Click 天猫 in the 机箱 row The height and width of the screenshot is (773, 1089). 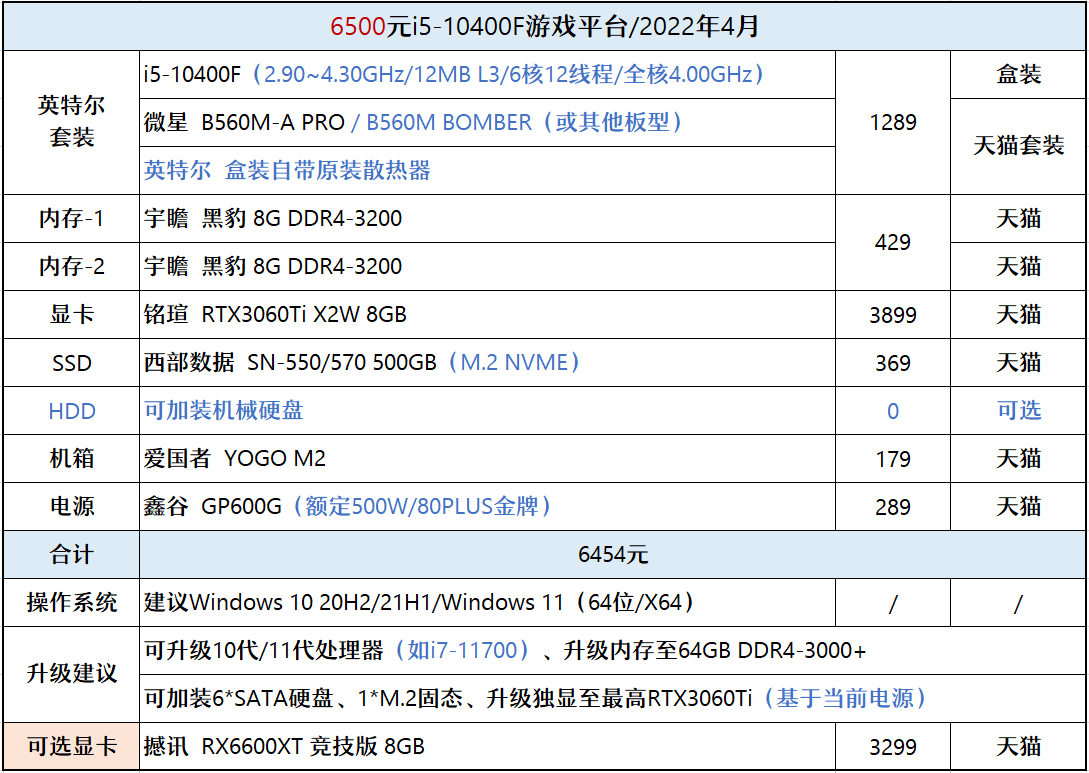click(x=1018, y=459)
